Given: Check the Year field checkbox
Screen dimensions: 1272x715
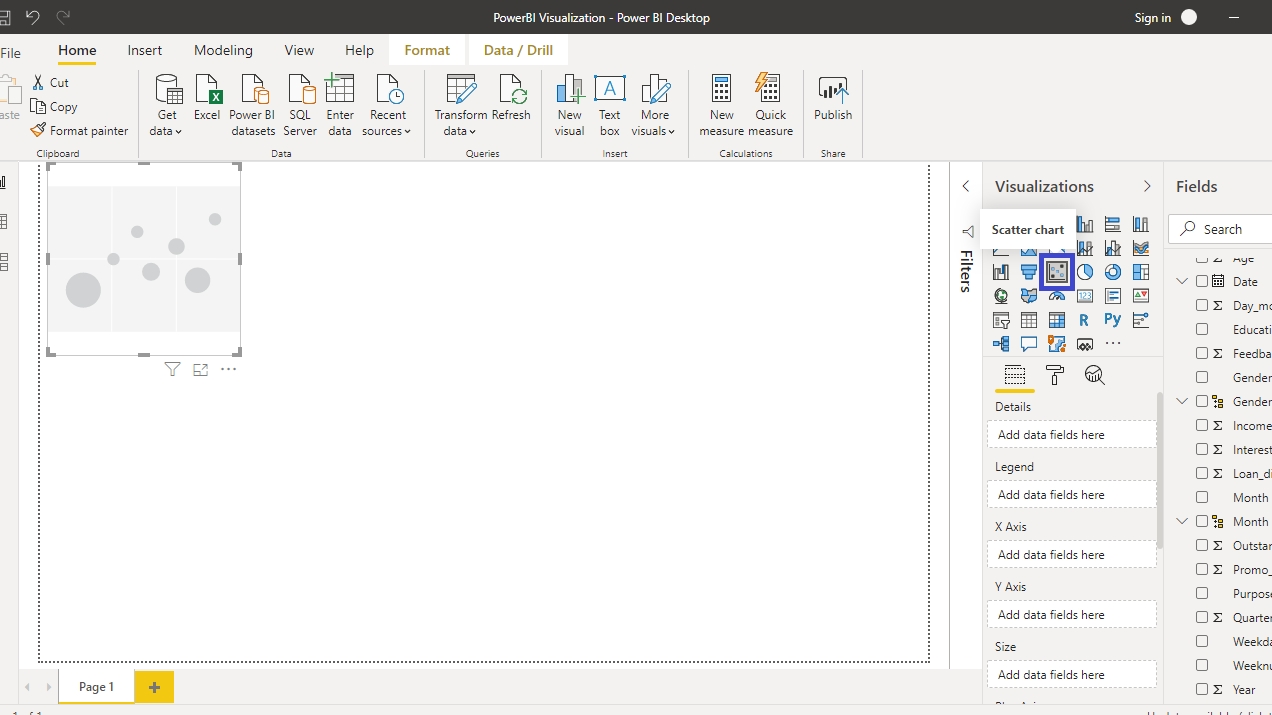Looking at the screenshot, I should (x=1202, y=689).
